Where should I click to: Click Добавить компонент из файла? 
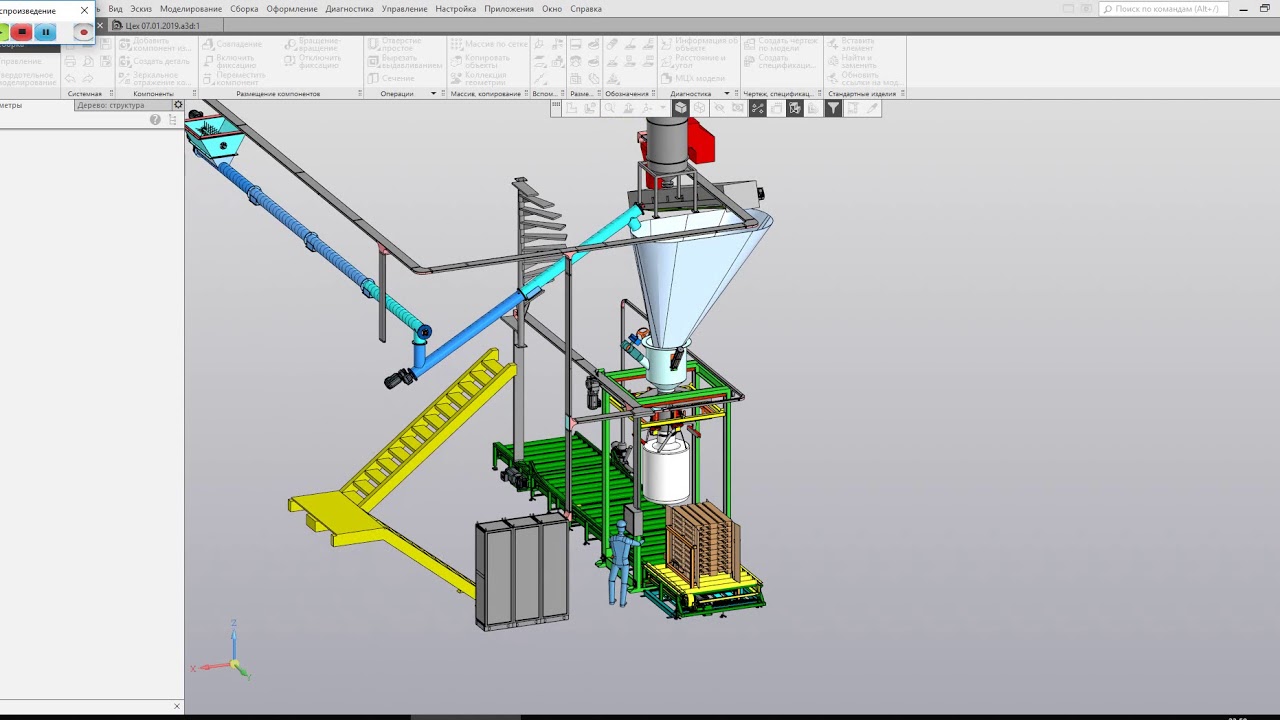(x=155, y=44)
